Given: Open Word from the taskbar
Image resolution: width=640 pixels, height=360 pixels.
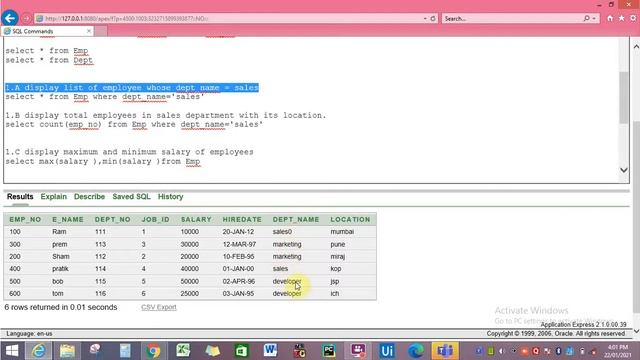Looking at the screenshot, I should tap(270, 351).
